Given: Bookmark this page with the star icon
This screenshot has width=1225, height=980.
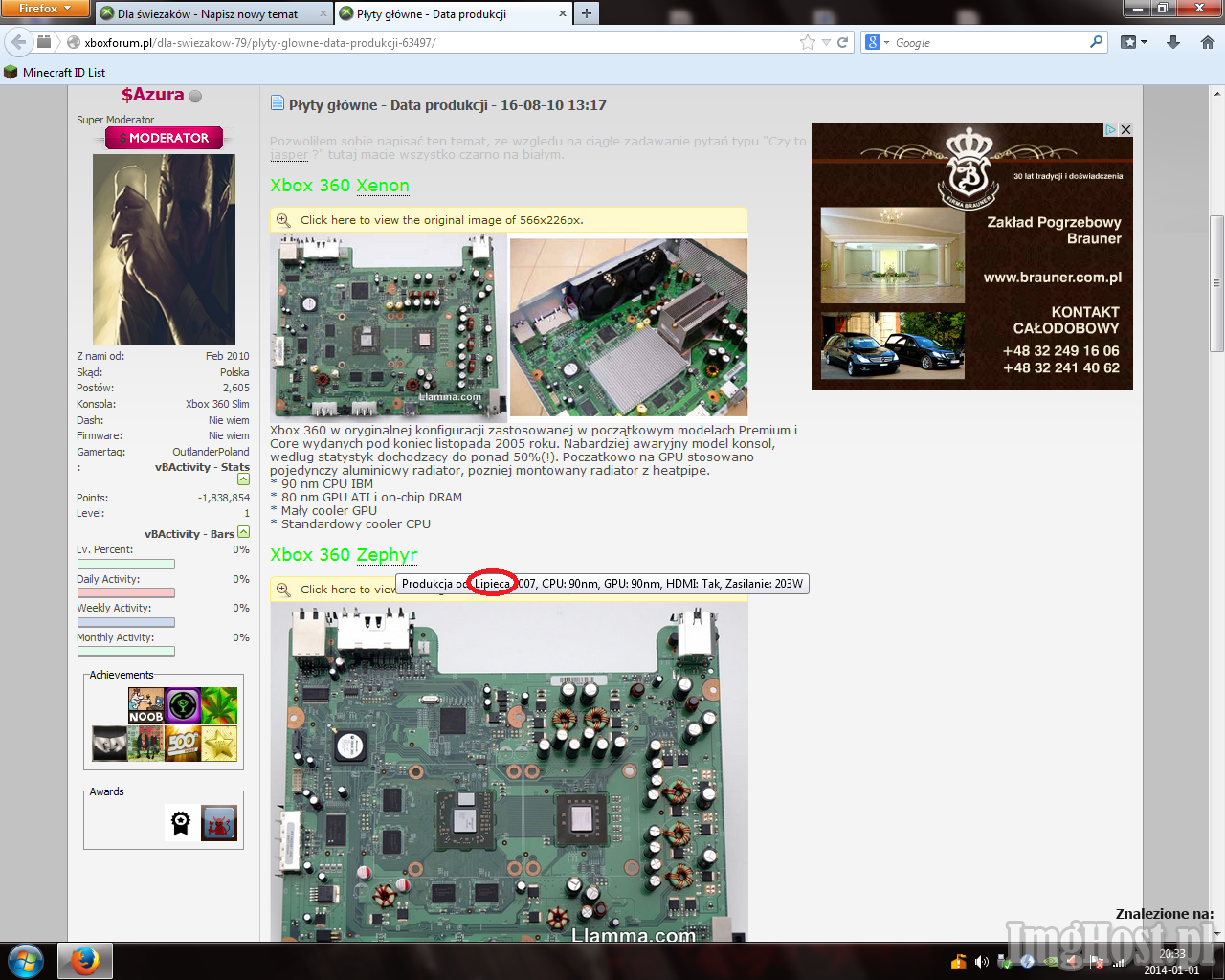Looking at the screenshot, I should click(x=808, y=42).
